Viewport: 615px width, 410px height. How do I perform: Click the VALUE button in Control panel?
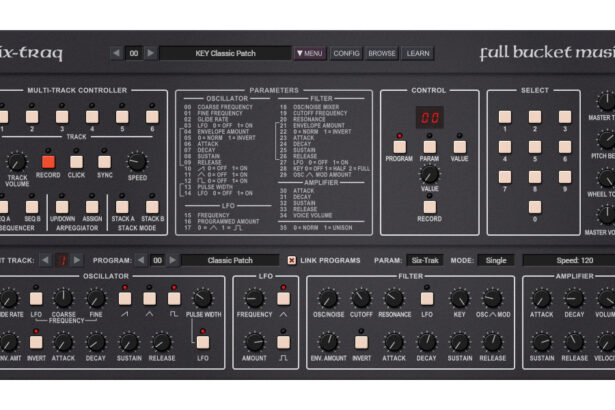(460, 147)
